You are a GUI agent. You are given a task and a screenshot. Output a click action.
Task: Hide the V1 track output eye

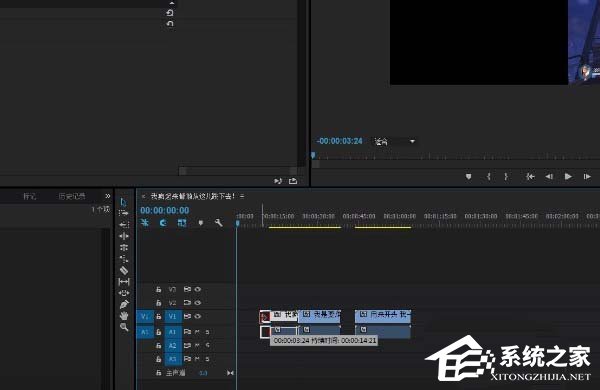click(x=197, y=316)
